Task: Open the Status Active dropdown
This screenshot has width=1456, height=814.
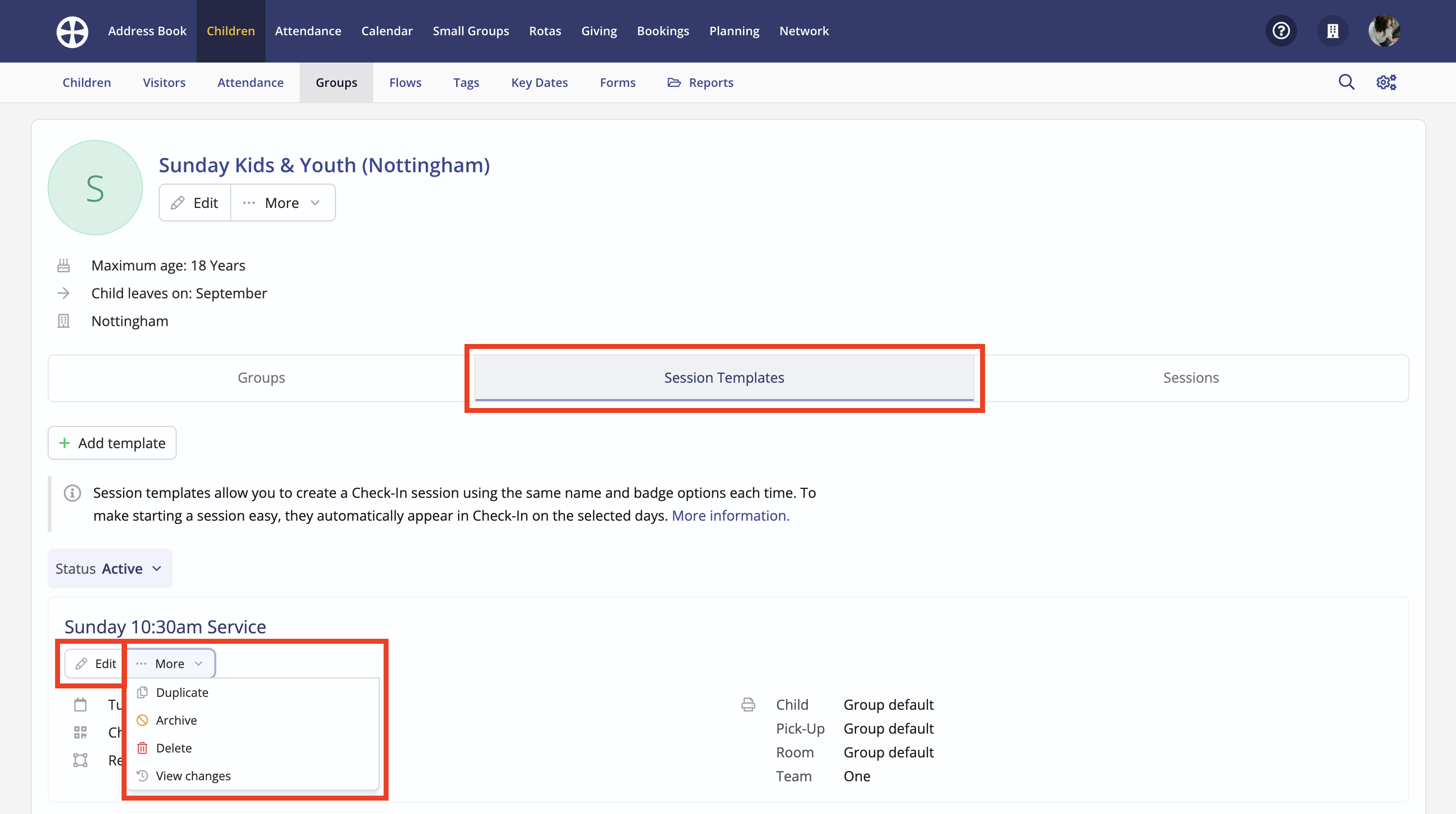Action: pyautogui.click(x=110, y=568)
